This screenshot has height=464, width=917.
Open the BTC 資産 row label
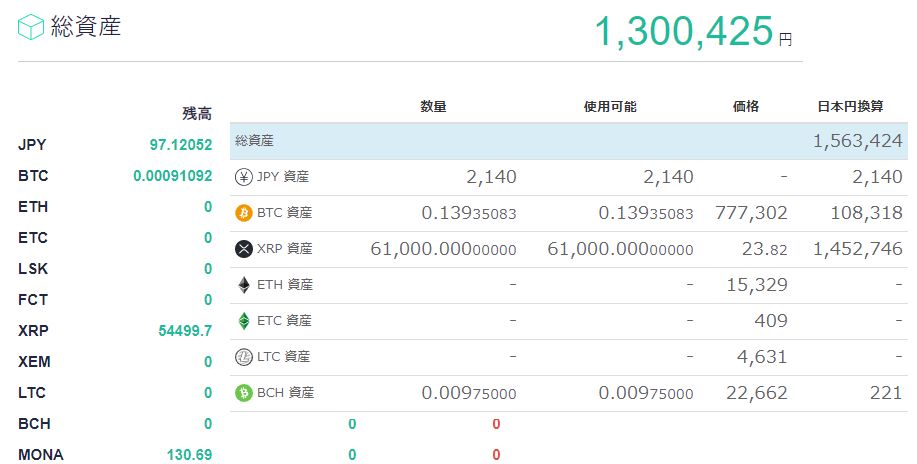[284, 213]
